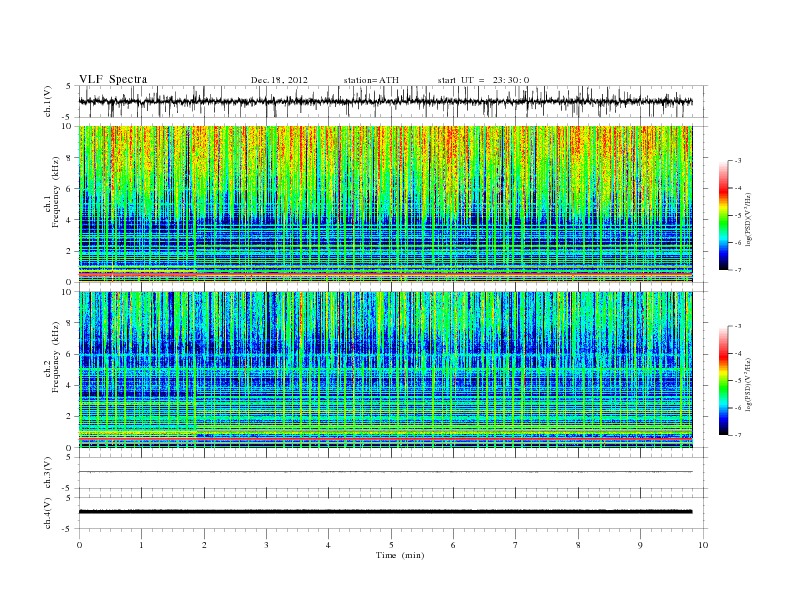
Task: Click the date text "Dec. 18, 2012"
Action: [x=279, y=80]
